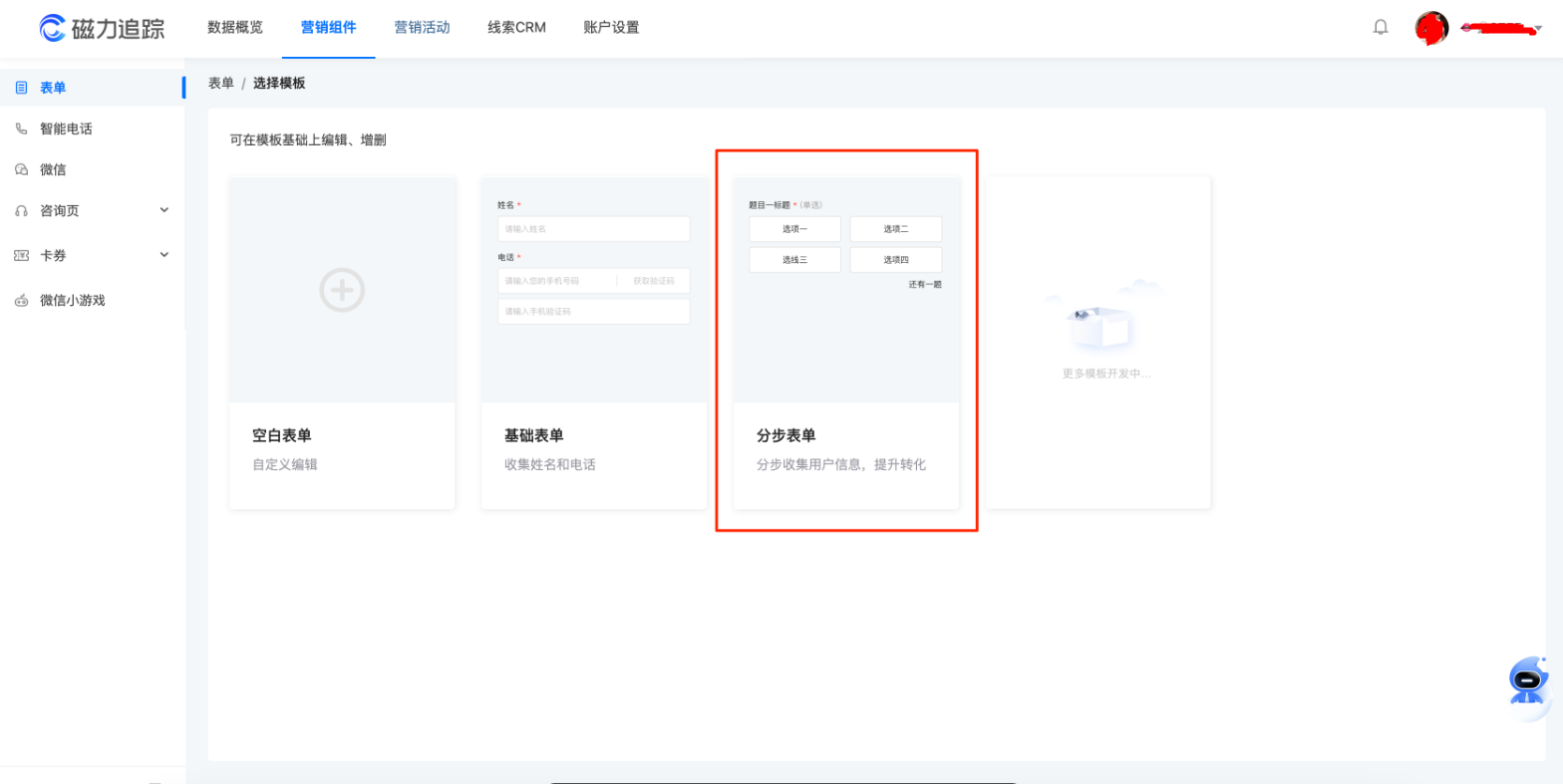This screenshot has height=784, width=1563.
Task: Click 更多模板开发中 placeholder text
Action: click(x=1106, y=374)
